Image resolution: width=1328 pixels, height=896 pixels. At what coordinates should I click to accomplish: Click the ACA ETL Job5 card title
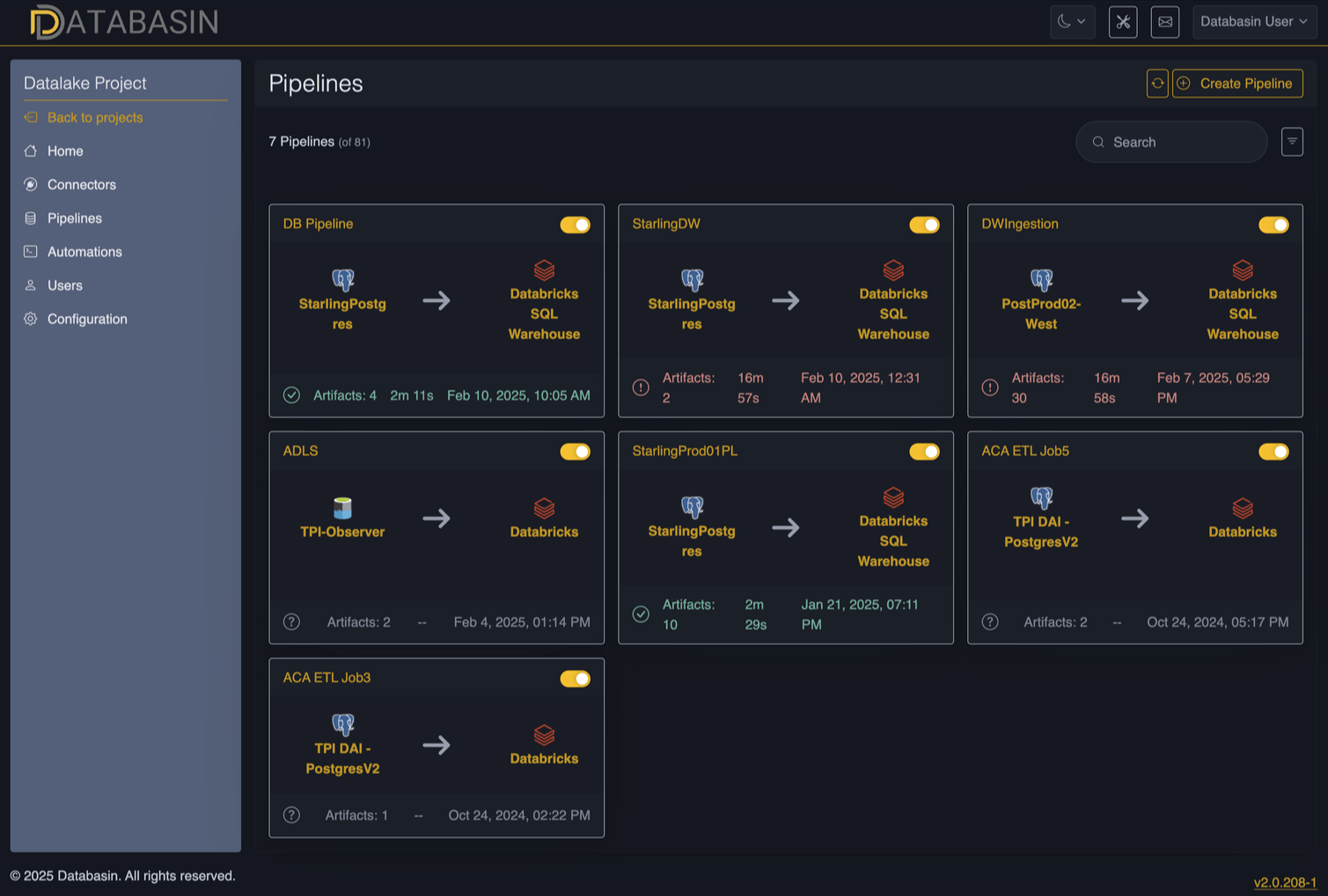(1025, 451)
